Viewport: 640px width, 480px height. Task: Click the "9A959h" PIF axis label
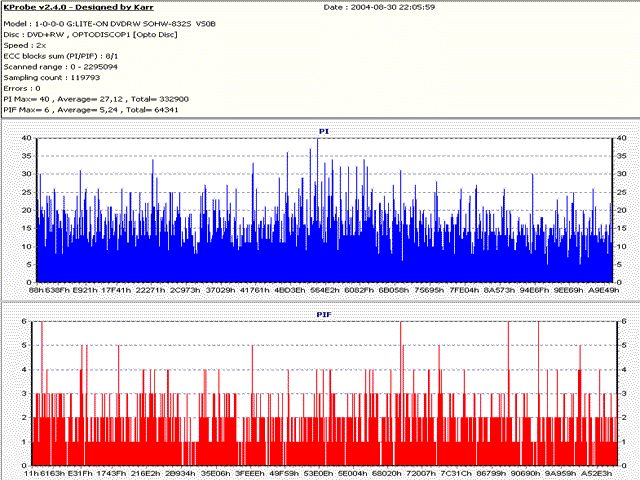coord(560,473)
